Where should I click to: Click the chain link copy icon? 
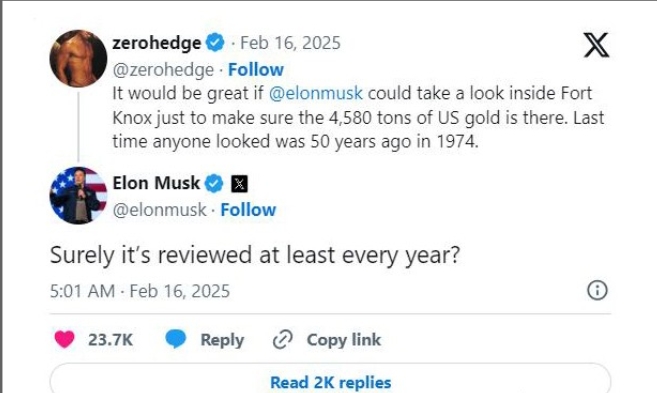coord(282,339)
